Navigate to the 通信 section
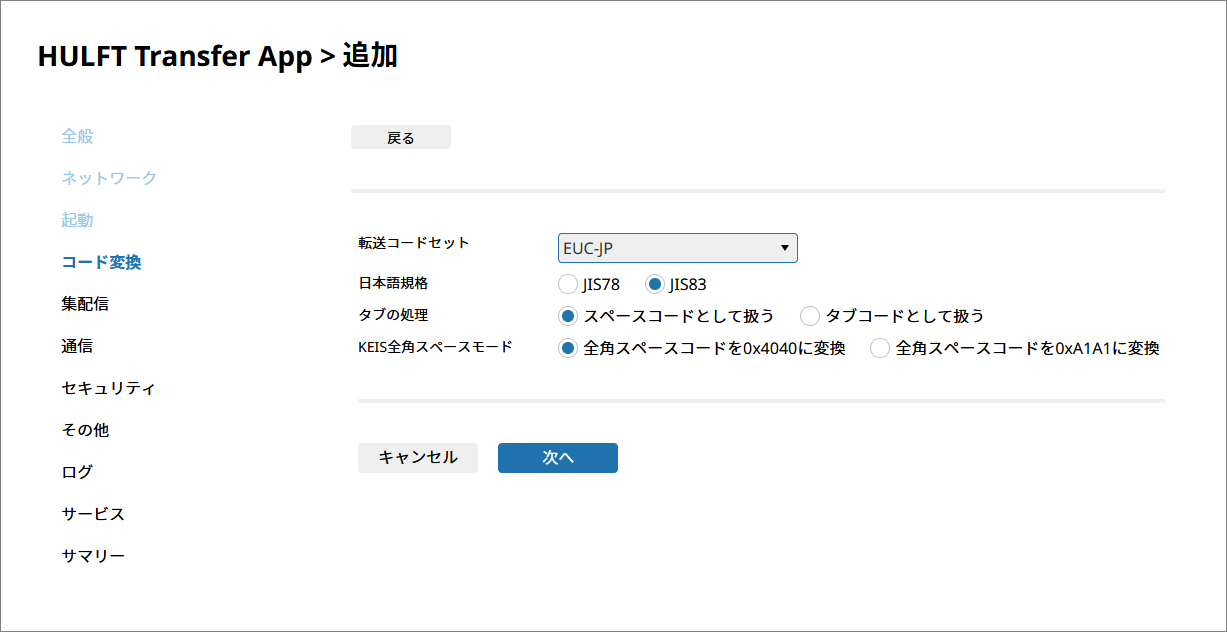Image resolution: width=1227 pixels, height=632 pixels. pyautogui.click(x=78, y=346)
